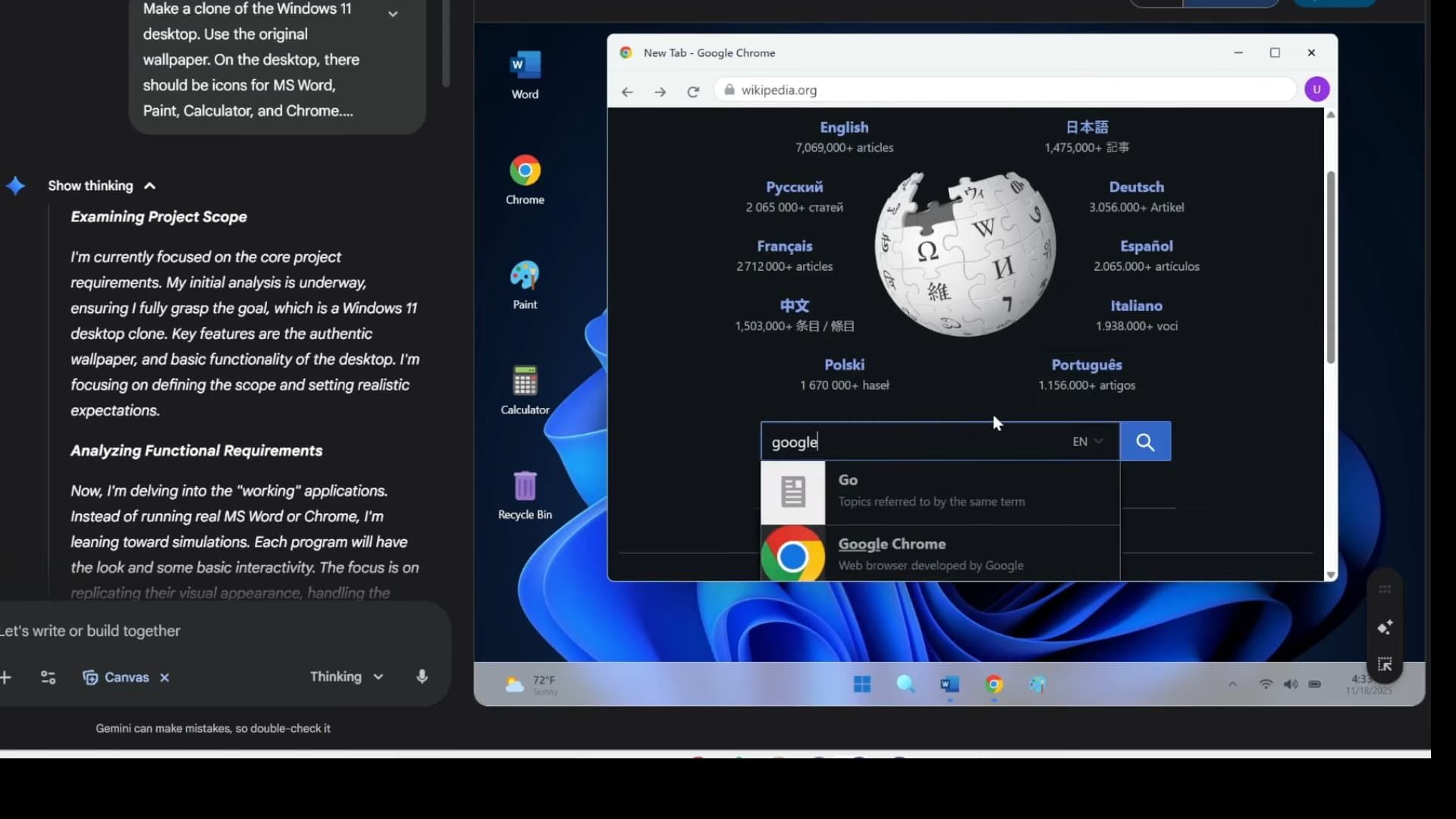Click the Wikipedia search magnifier button
Viewport: 1456px width, 819px height.
point(1145,442)
